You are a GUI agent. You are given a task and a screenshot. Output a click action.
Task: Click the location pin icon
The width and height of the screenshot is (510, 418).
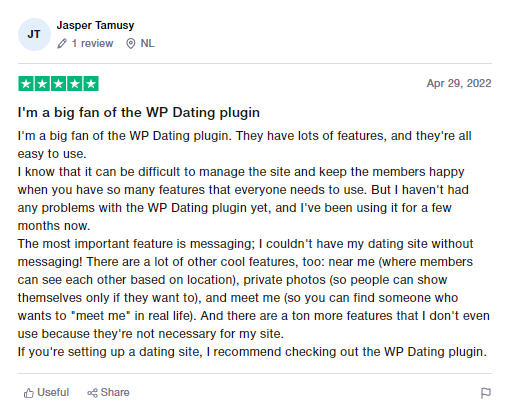point(131,44)
